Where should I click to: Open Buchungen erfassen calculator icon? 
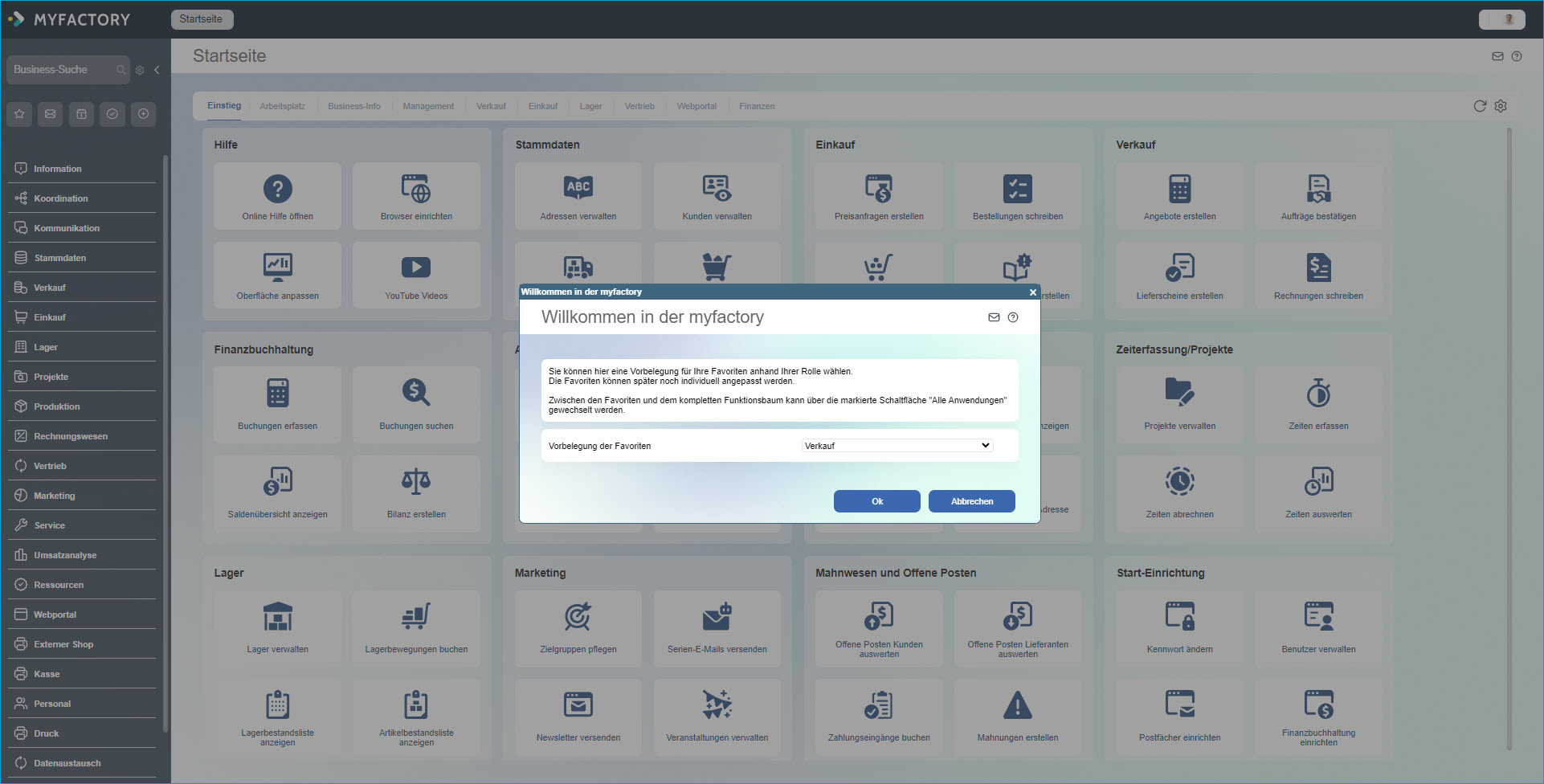278,393
